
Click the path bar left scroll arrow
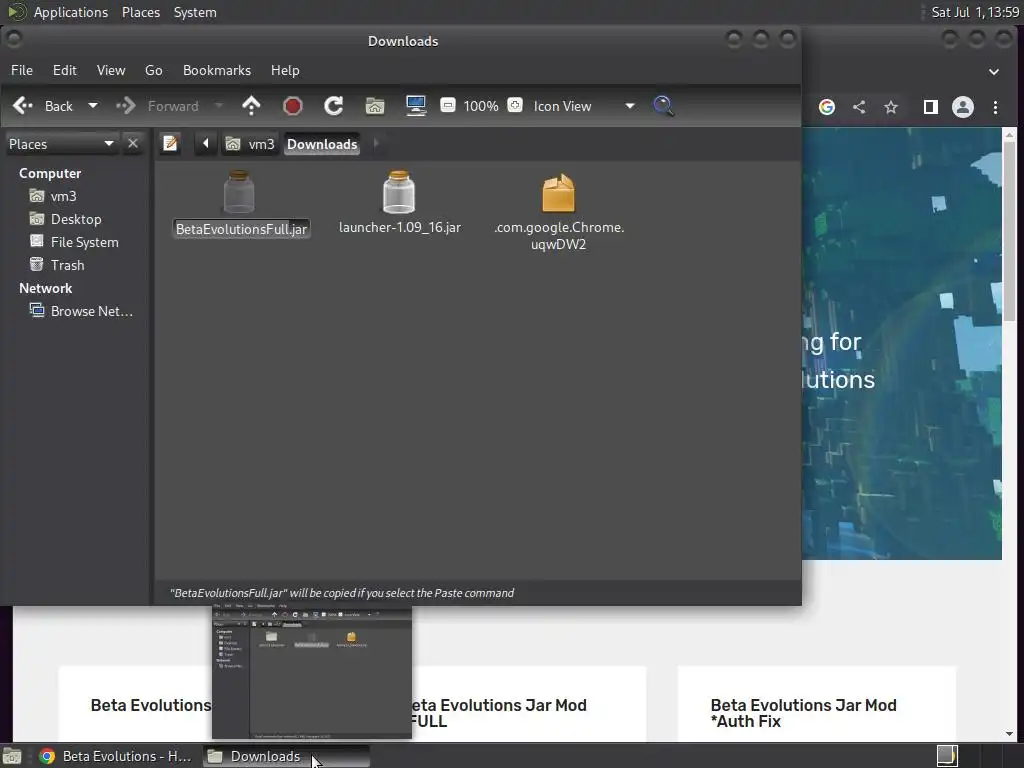point(205,143)
